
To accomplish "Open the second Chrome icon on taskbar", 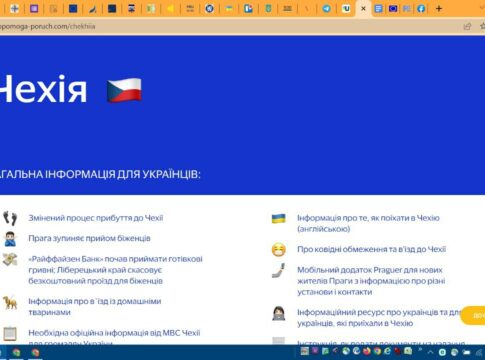I will (35, 352).
